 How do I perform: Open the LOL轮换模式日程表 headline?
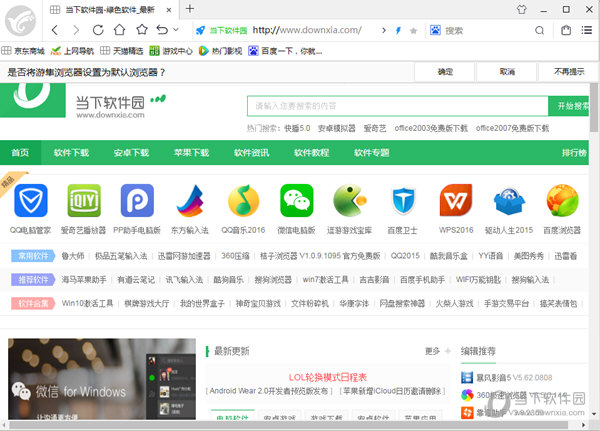coord(328,377)
